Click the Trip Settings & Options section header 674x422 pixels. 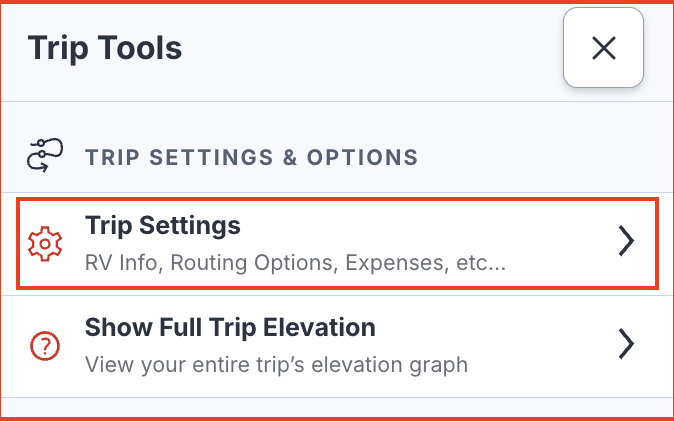pos(251,157)
